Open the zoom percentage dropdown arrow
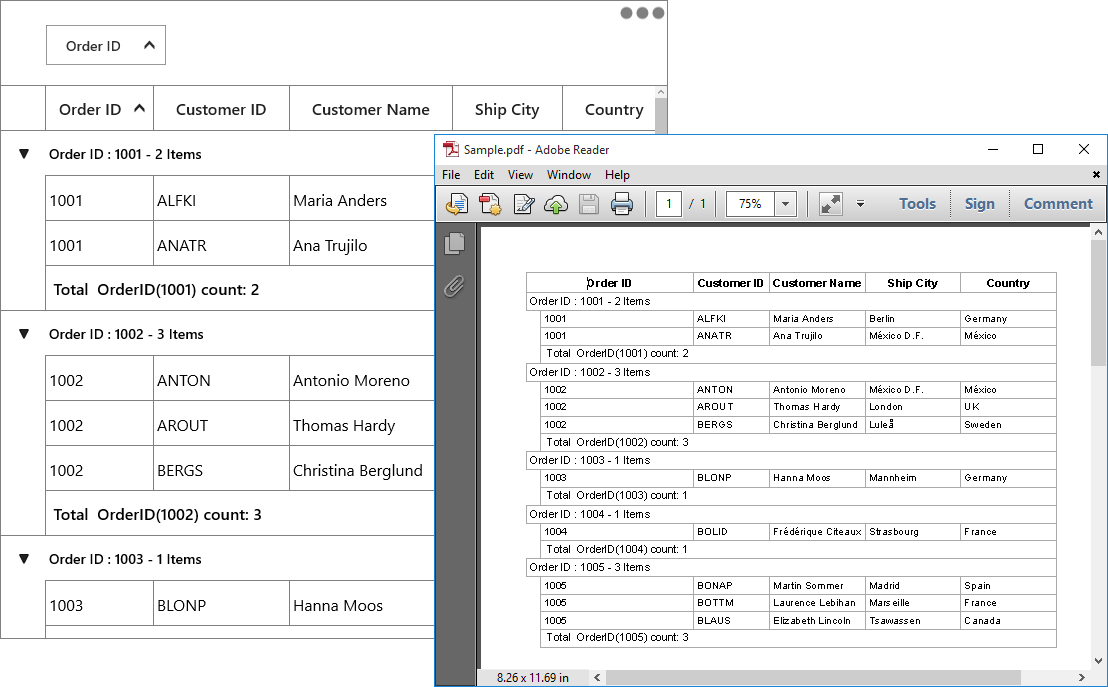This screenshot has width=1108, height=687. (x=785, y=204)
